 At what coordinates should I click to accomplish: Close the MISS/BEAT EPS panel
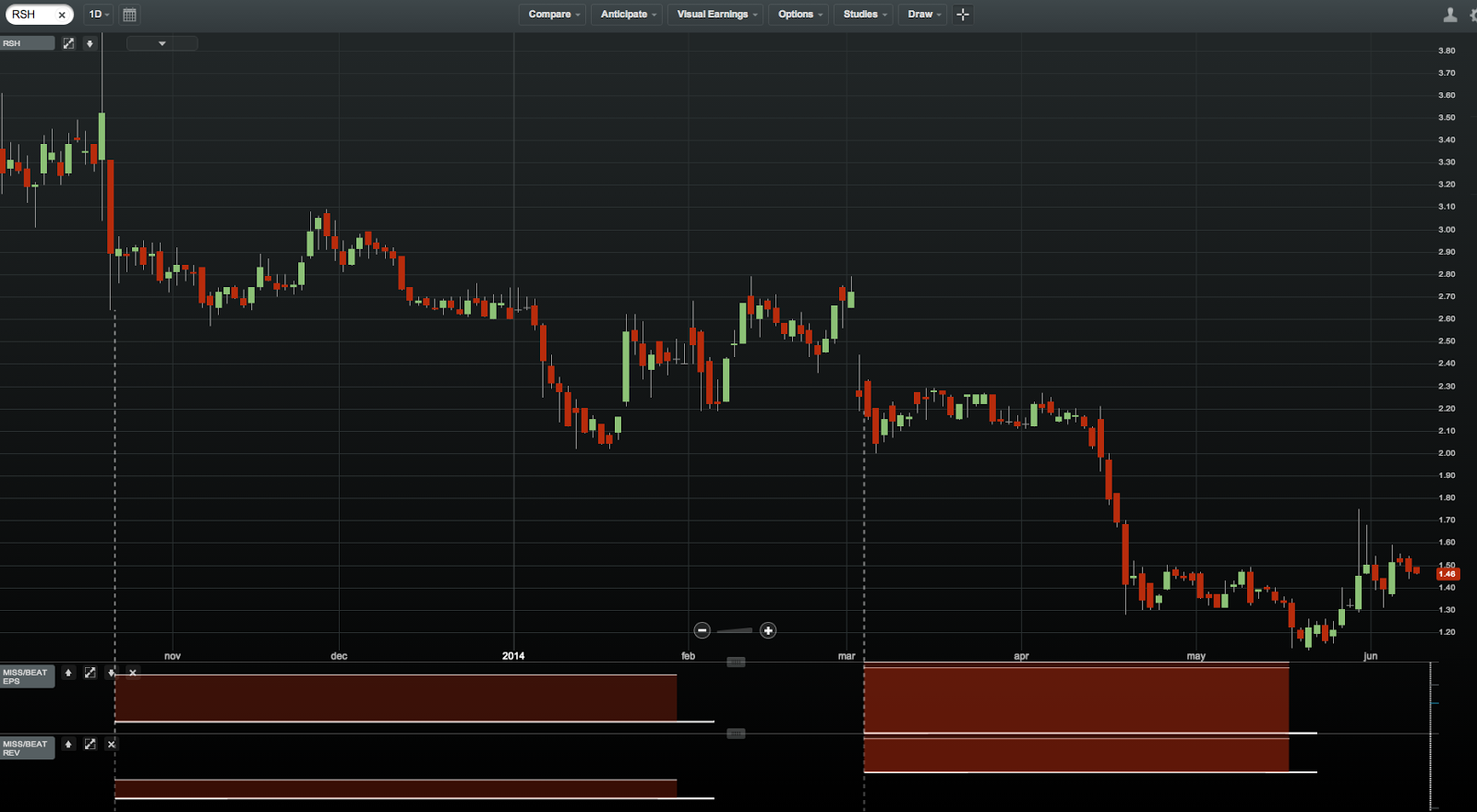tap(133, 673)
